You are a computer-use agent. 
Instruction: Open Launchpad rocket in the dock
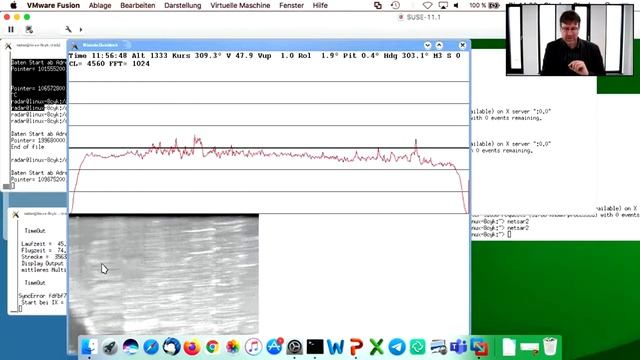(x=110, y=347)
